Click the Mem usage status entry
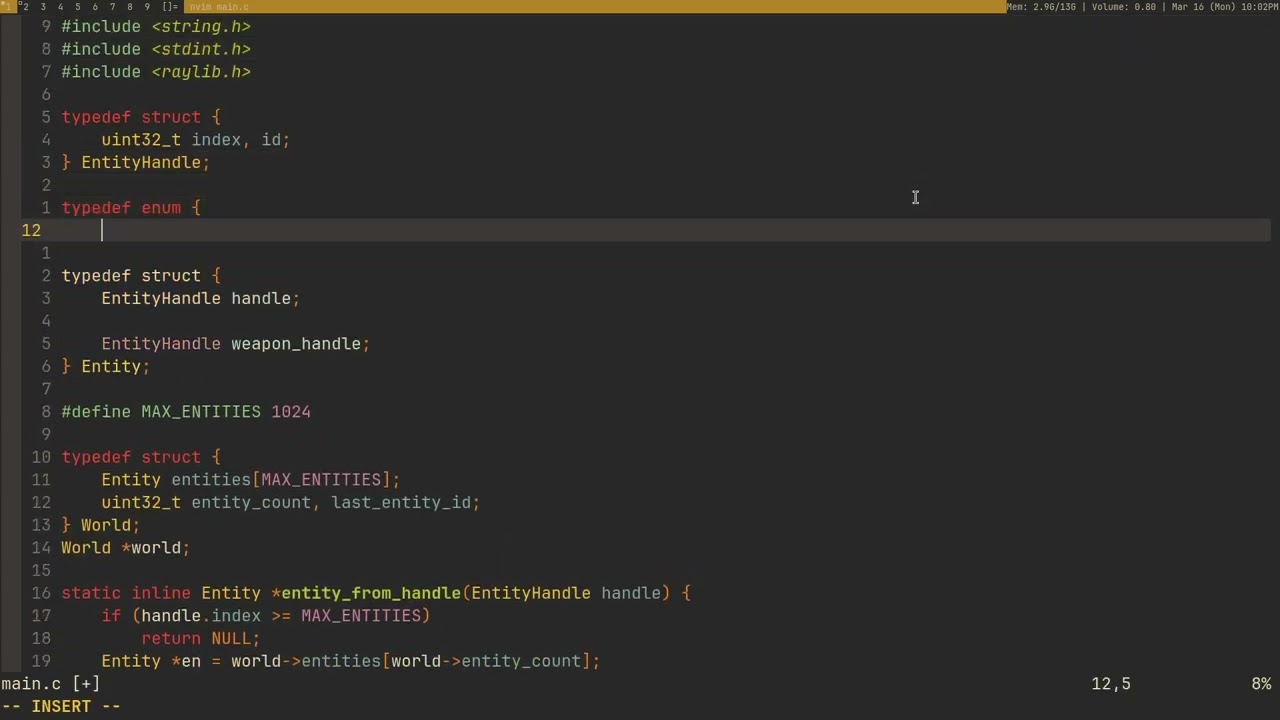Image resolution: width=1280 pixels, height=720 pixels. click(1042, 6)
